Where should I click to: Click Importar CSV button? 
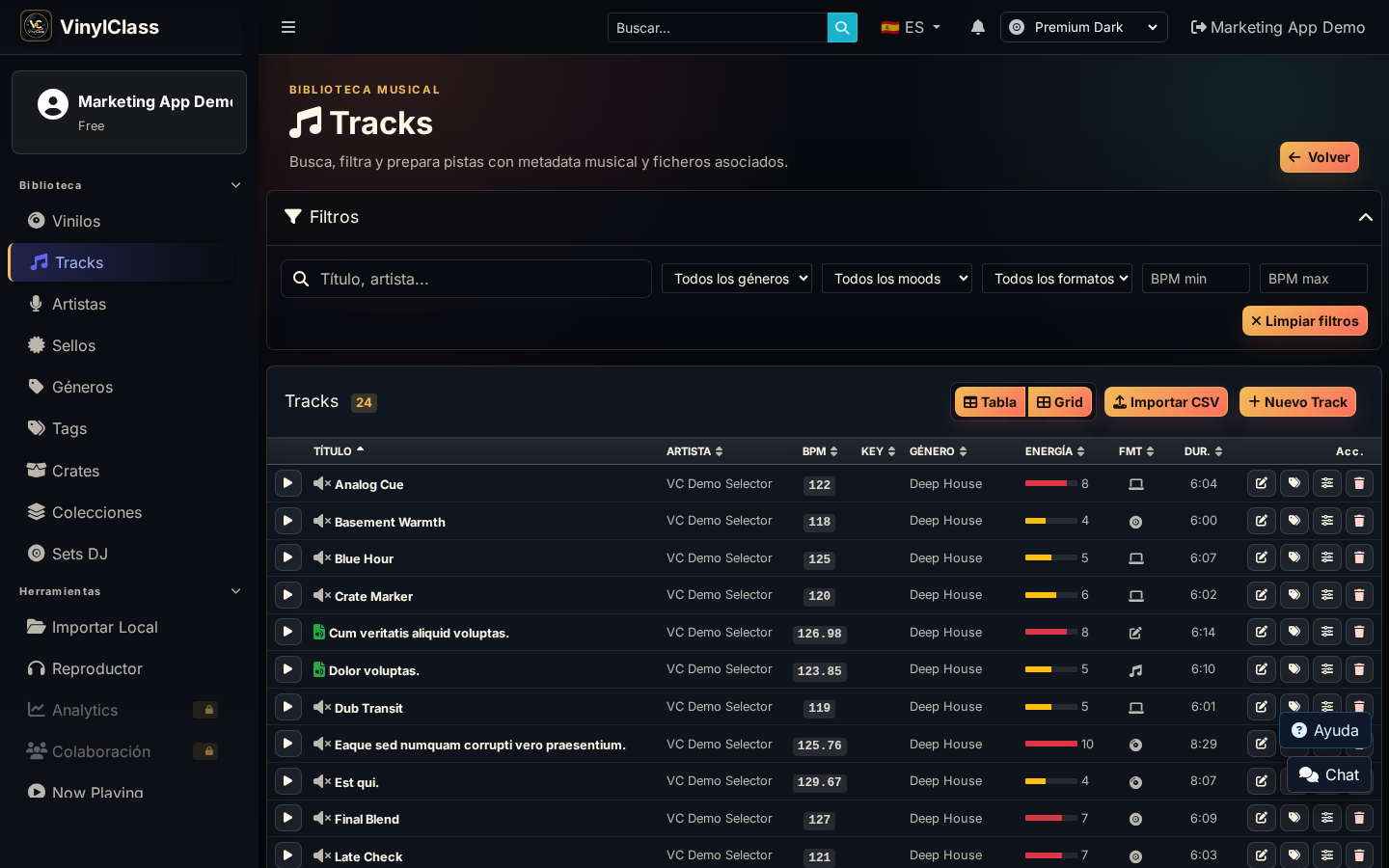pos(1166,402)
